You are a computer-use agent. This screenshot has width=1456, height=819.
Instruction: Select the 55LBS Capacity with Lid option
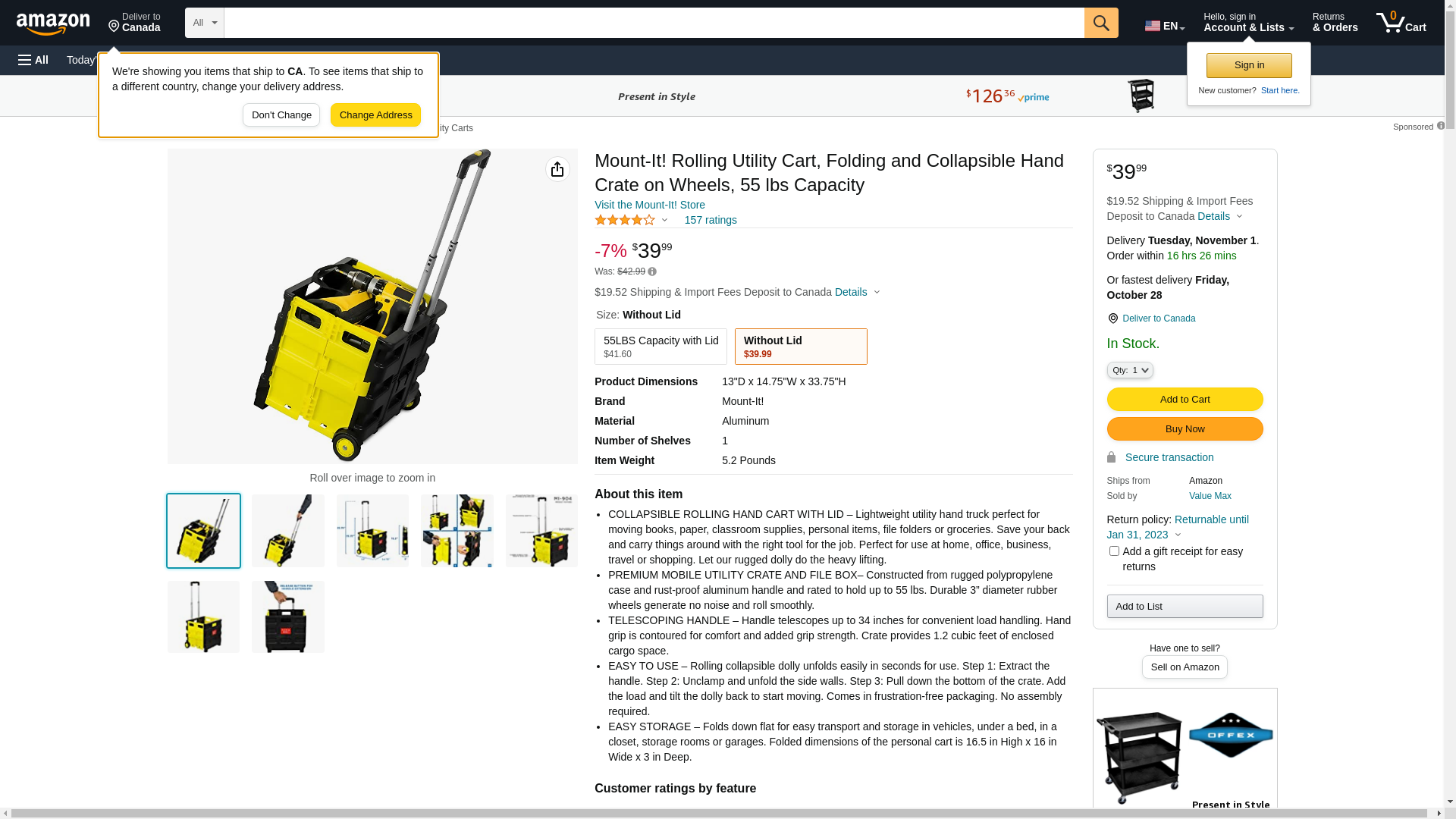pyautogui.click(x=661, y=347)
